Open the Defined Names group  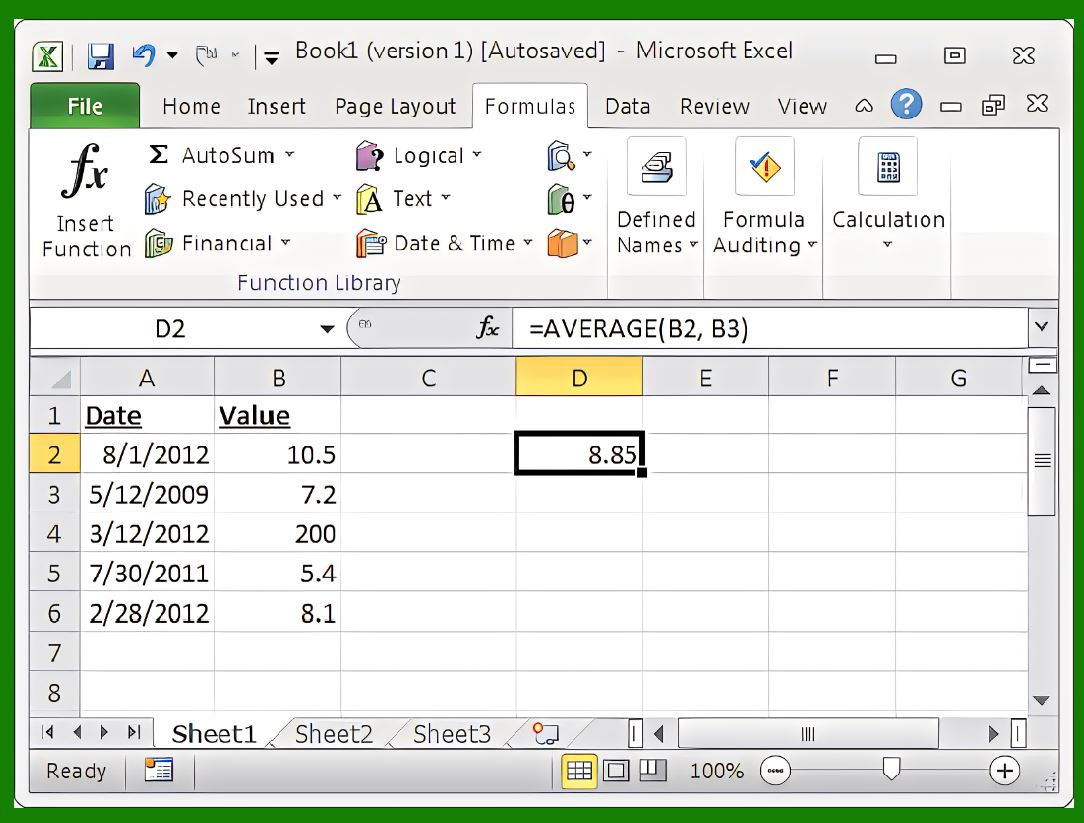click(657, 197)
